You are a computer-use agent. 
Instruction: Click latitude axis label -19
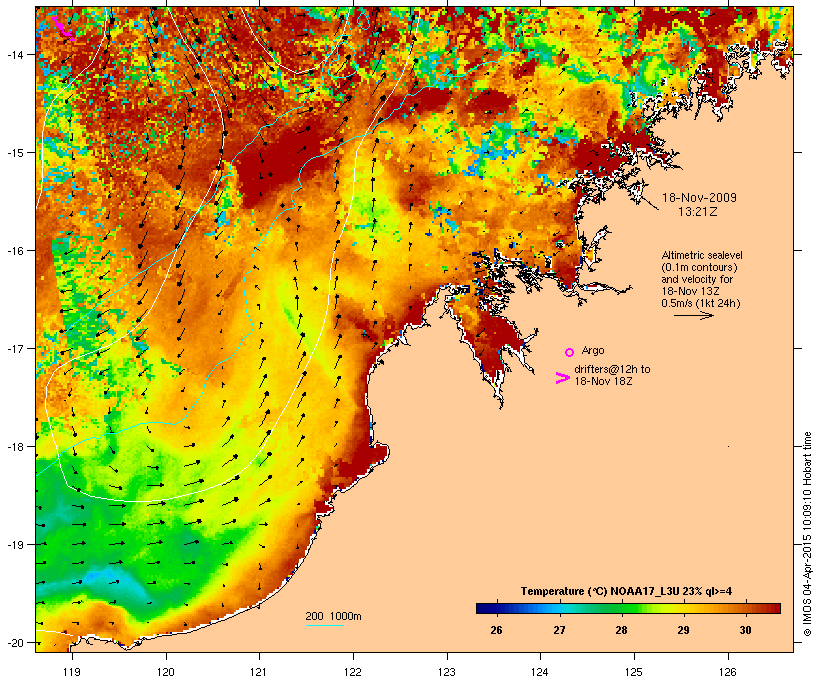click(14, 545)
